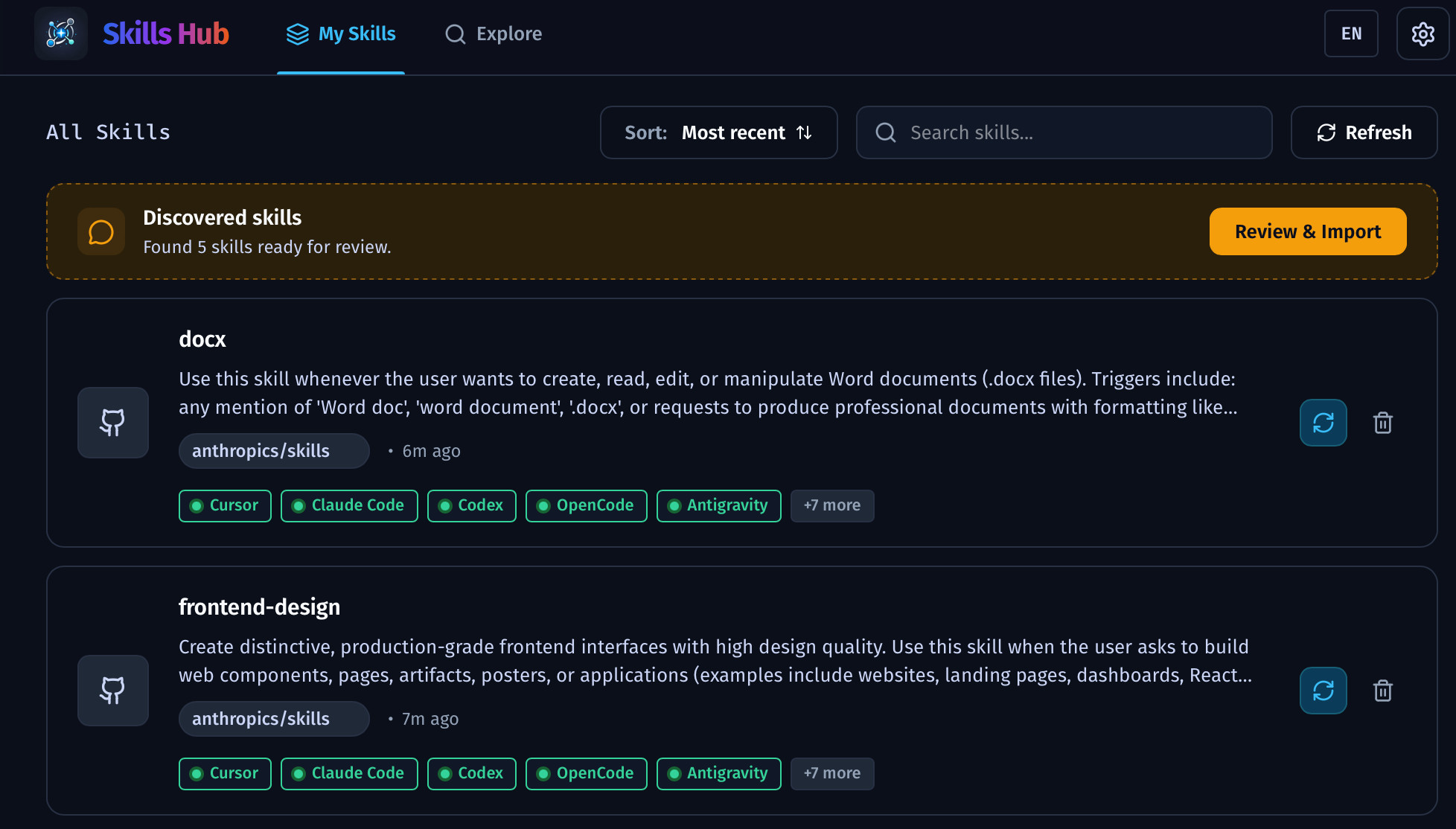Viewport: 1456px width, 829px height.
Task: Click the Refresh button
Action: coord(1364,132)
